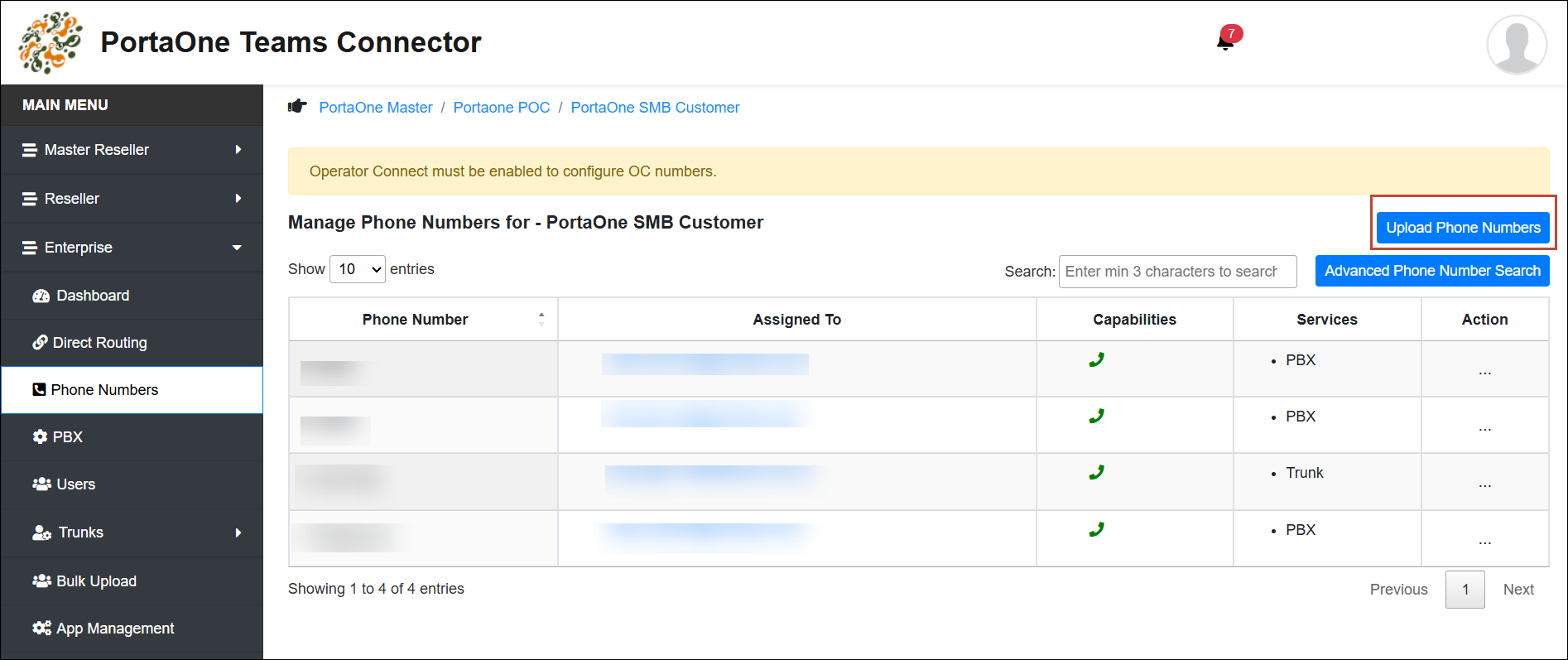Open the Users menu item
1568x660 pixels.
point(132,484)
